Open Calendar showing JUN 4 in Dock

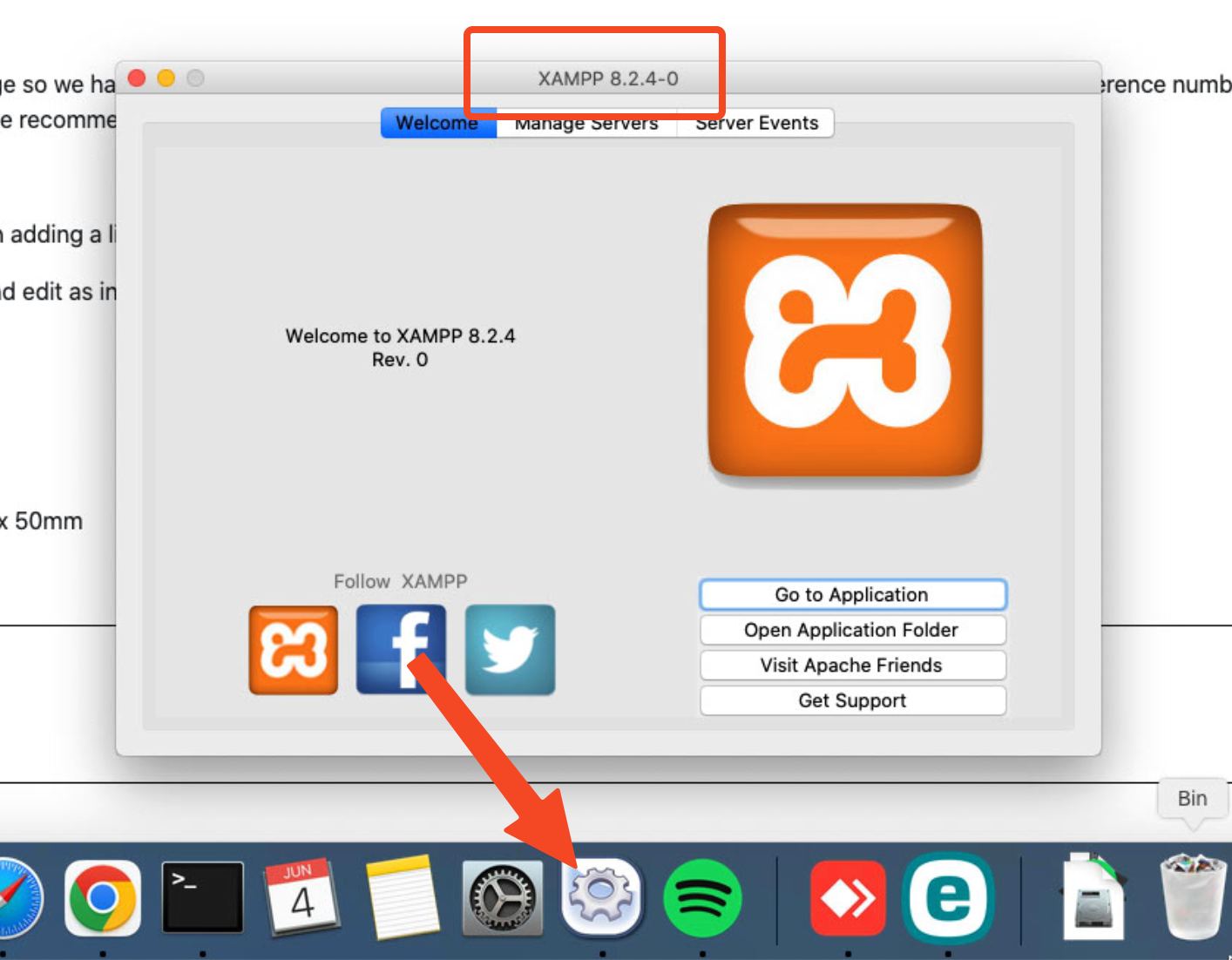point(301,897)
